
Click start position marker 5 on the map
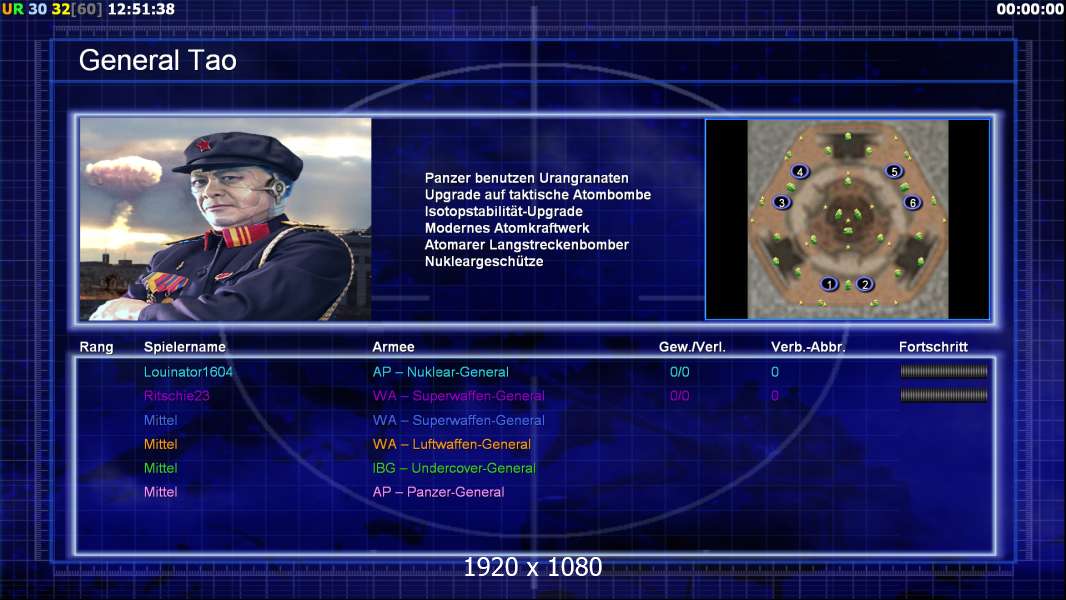[894, 171]
